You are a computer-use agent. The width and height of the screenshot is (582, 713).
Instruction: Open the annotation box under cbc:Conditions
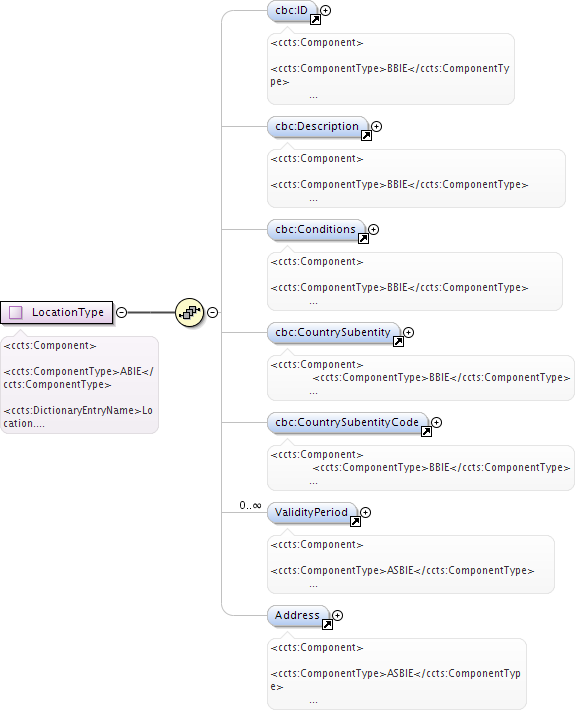tap(415, 281)
